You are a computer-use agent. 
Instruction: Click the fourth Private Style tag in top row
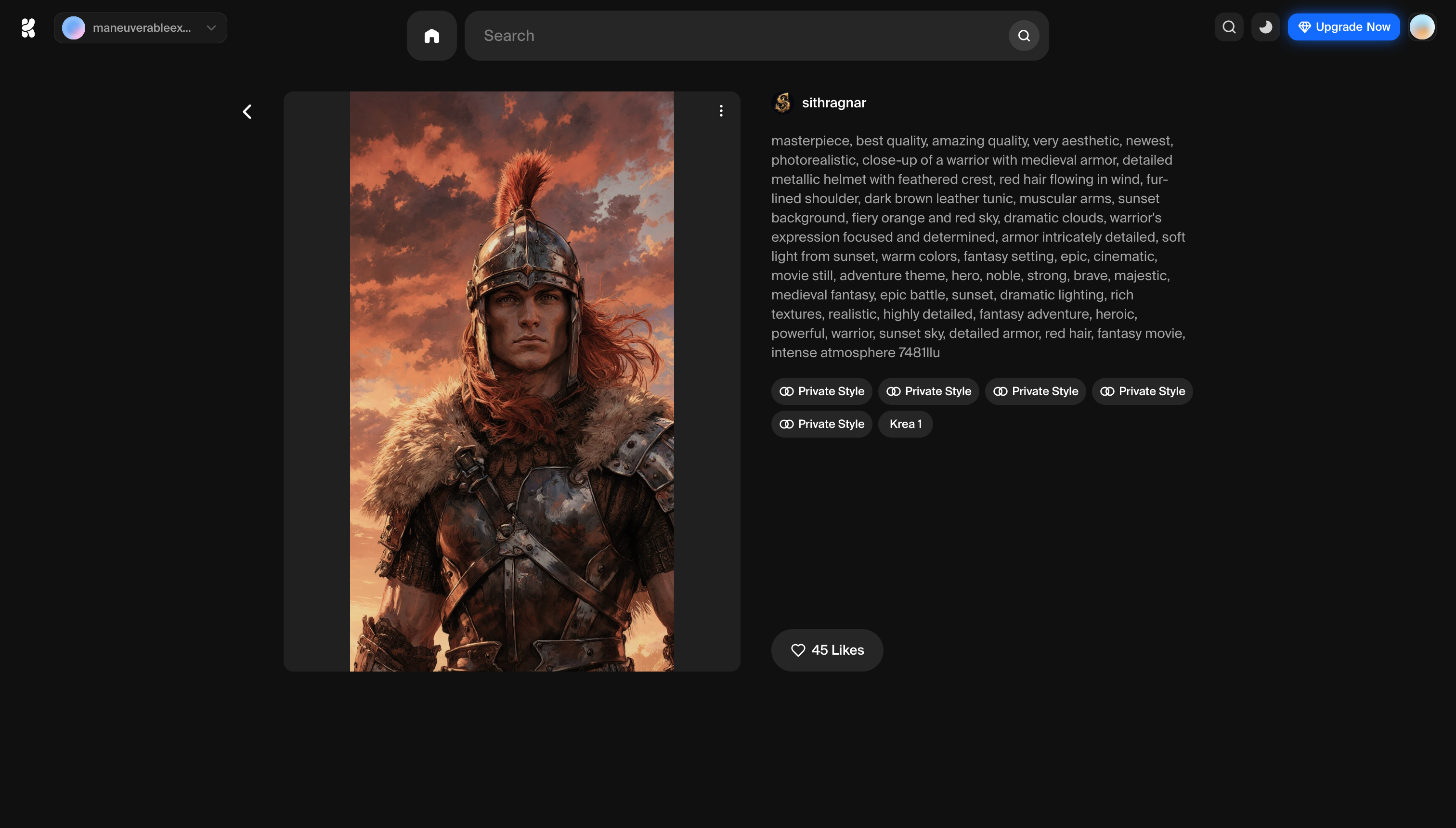point(1142,391)
